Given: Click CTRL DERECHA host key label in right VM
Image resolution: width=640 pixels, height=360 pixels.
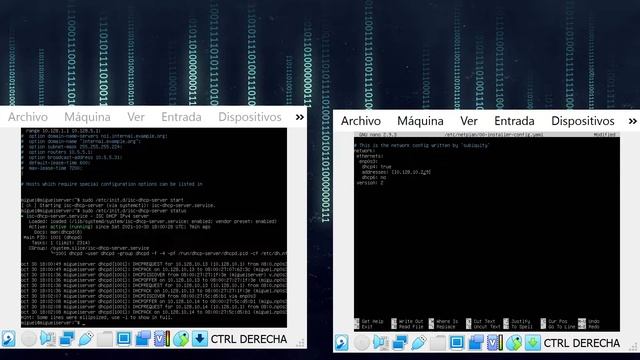Looking at the screenshot, I should tap(582, 343).
